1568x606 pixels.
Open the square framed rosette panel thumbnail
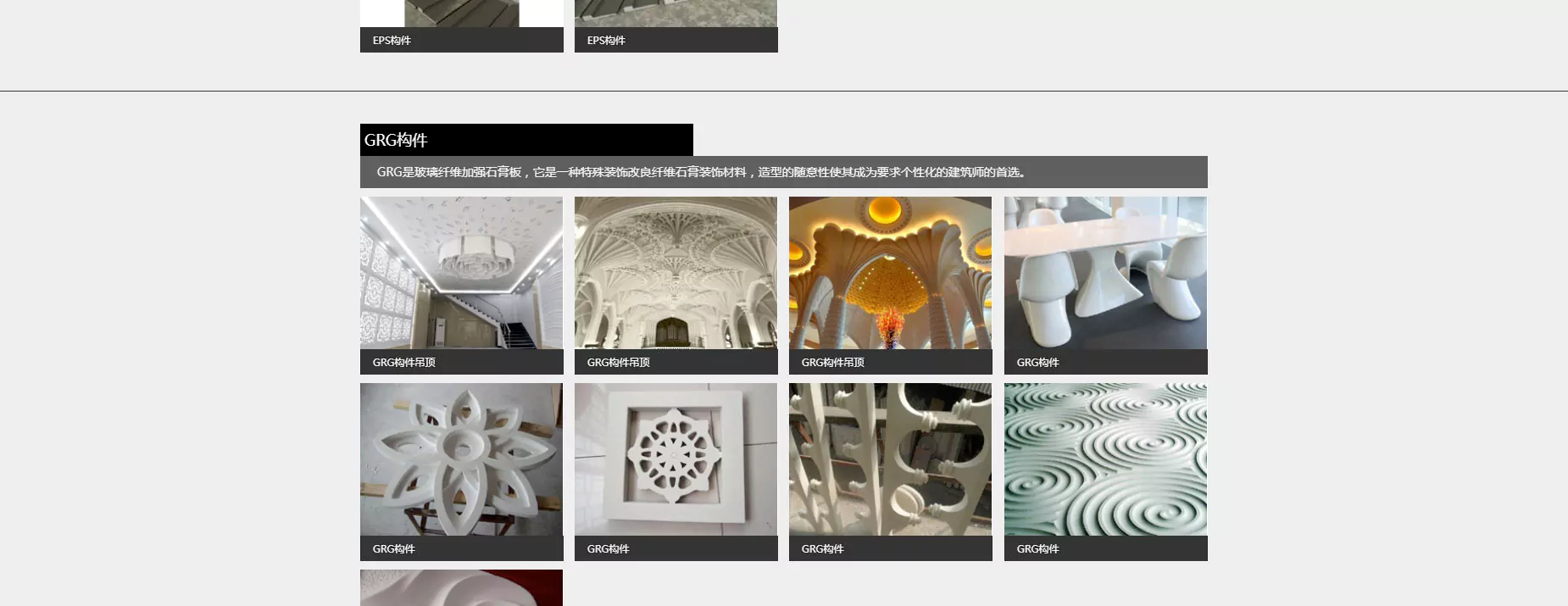(x=676, y=459)
